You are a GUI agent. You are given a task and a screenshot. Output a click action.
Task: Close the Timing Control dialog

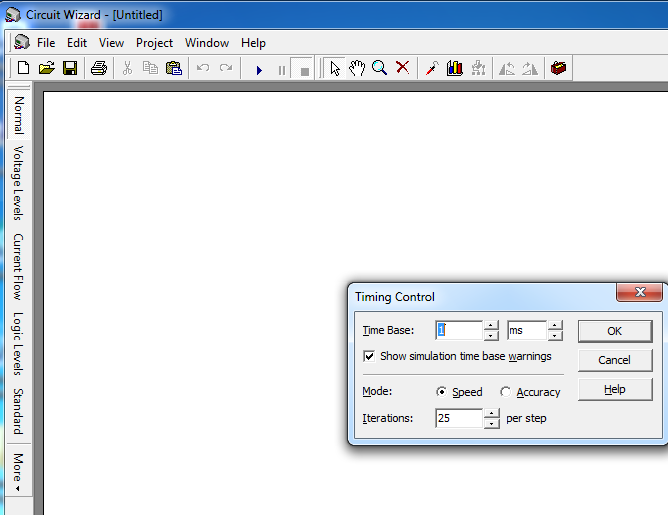click(639, 292)
